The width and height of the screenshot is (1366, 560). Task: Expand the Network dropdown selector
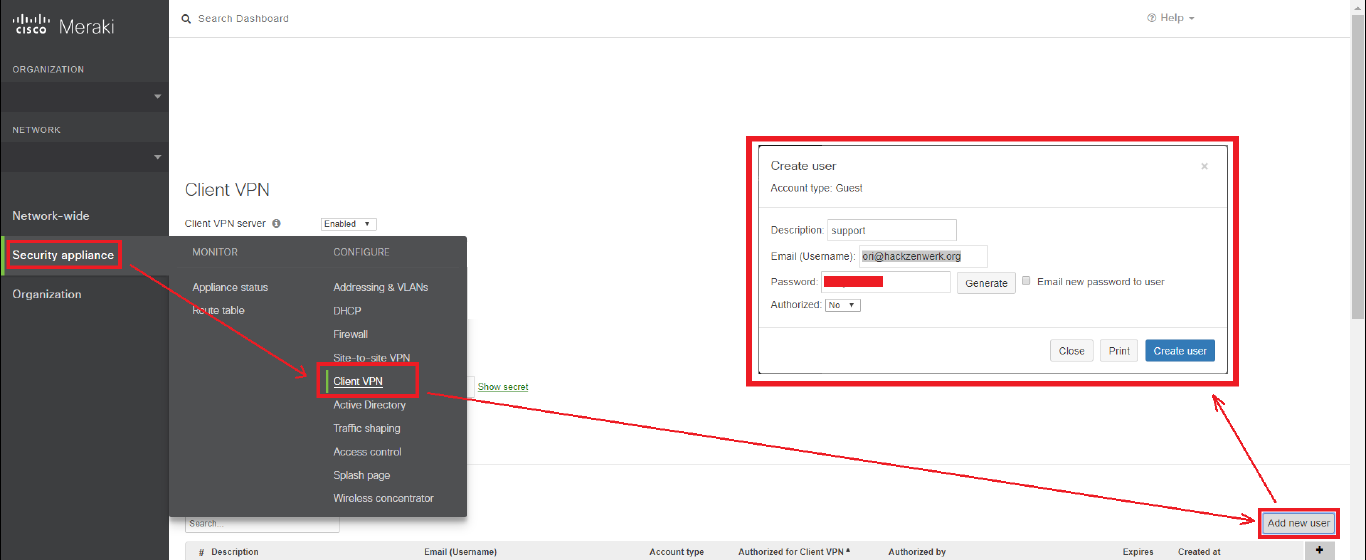click(84, 156)
